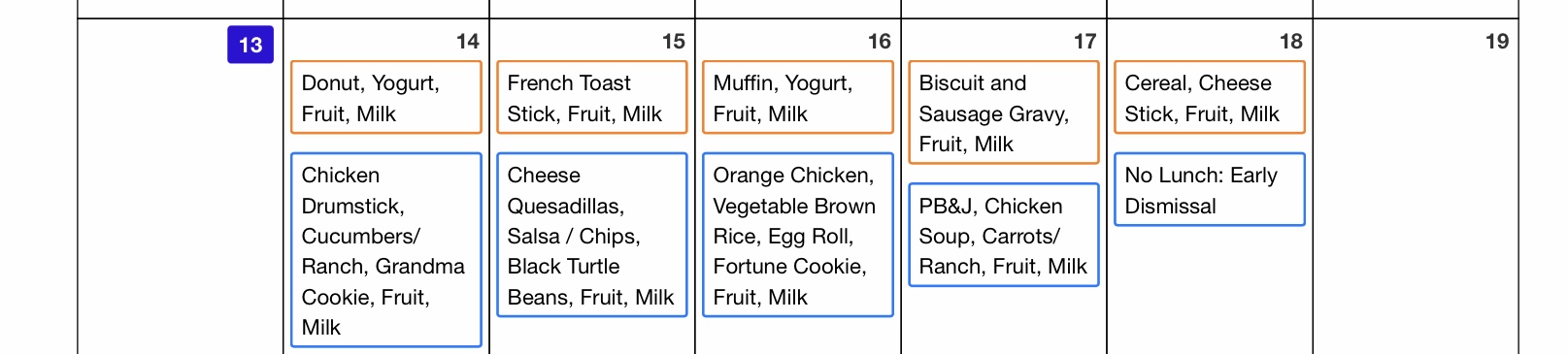Click the Biscuit and Sausage Gravy event
Viewport: 1568px width, 354px height.
pos(1004,113)
